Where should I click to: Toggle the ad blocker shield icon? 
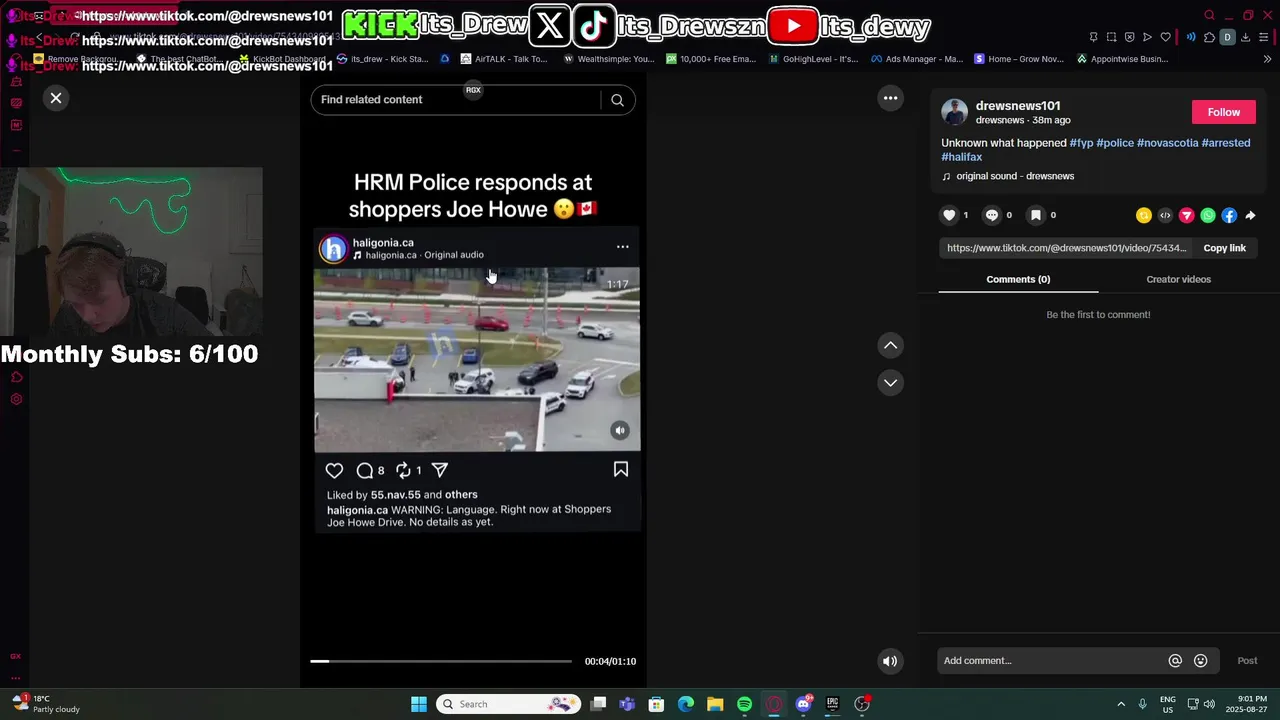1130,37
